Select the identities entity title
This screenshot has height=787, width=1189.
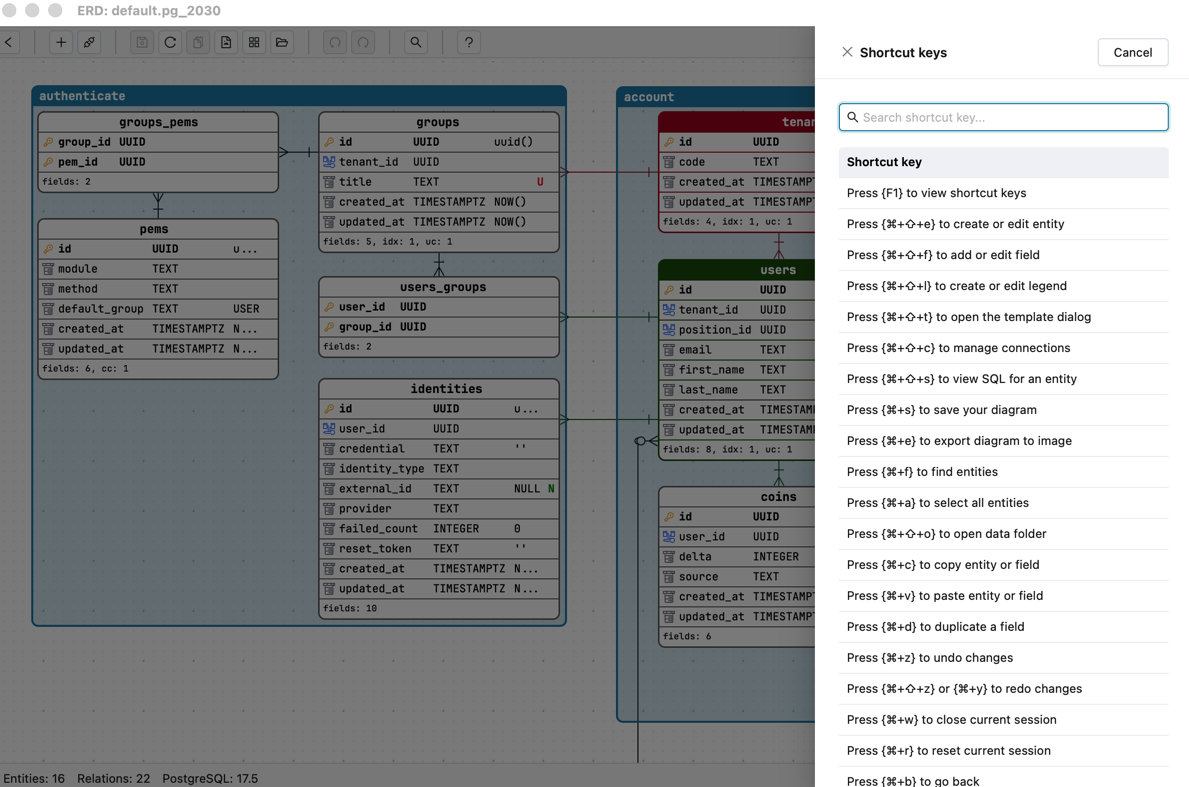438,388
